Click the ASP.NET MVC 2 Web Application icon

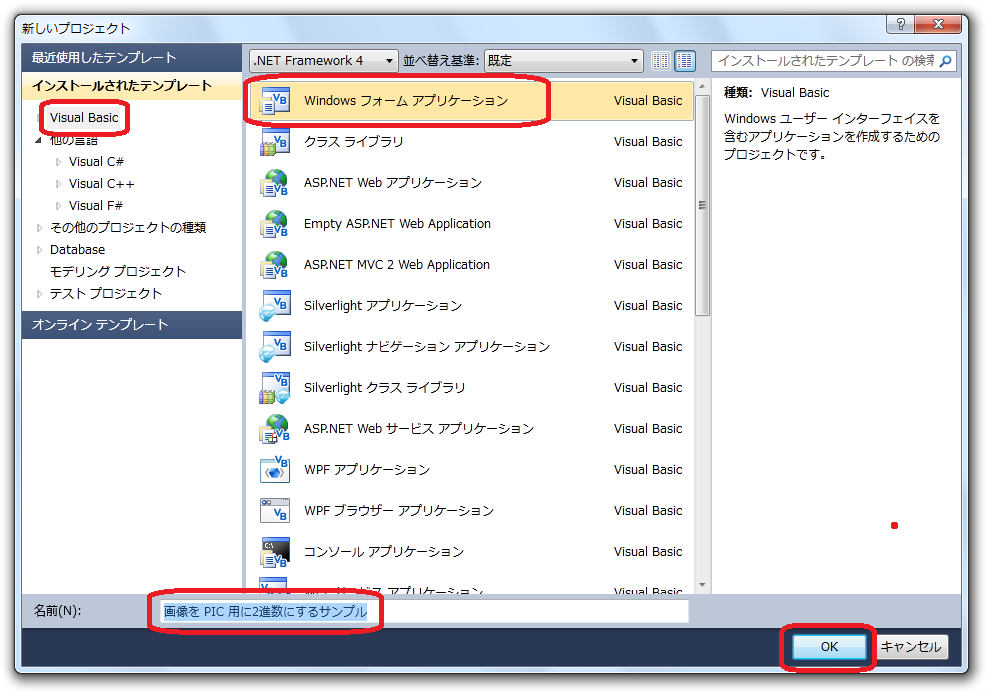pyautogui.click(x=275, y=264)
